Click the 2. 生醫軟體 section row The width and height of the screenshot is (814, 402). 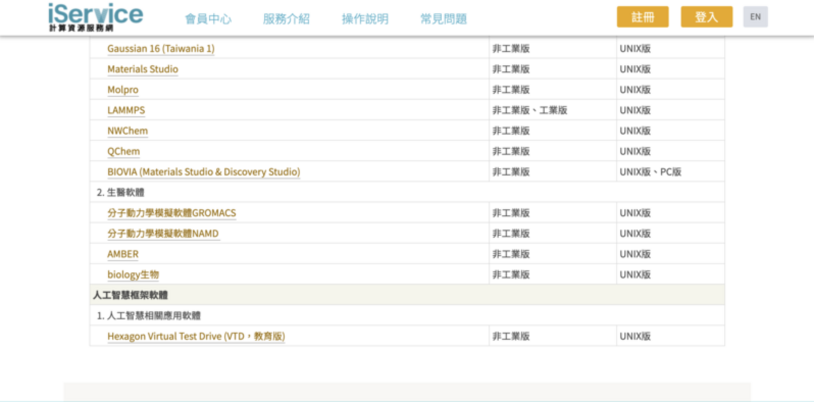tap(407, 192)
